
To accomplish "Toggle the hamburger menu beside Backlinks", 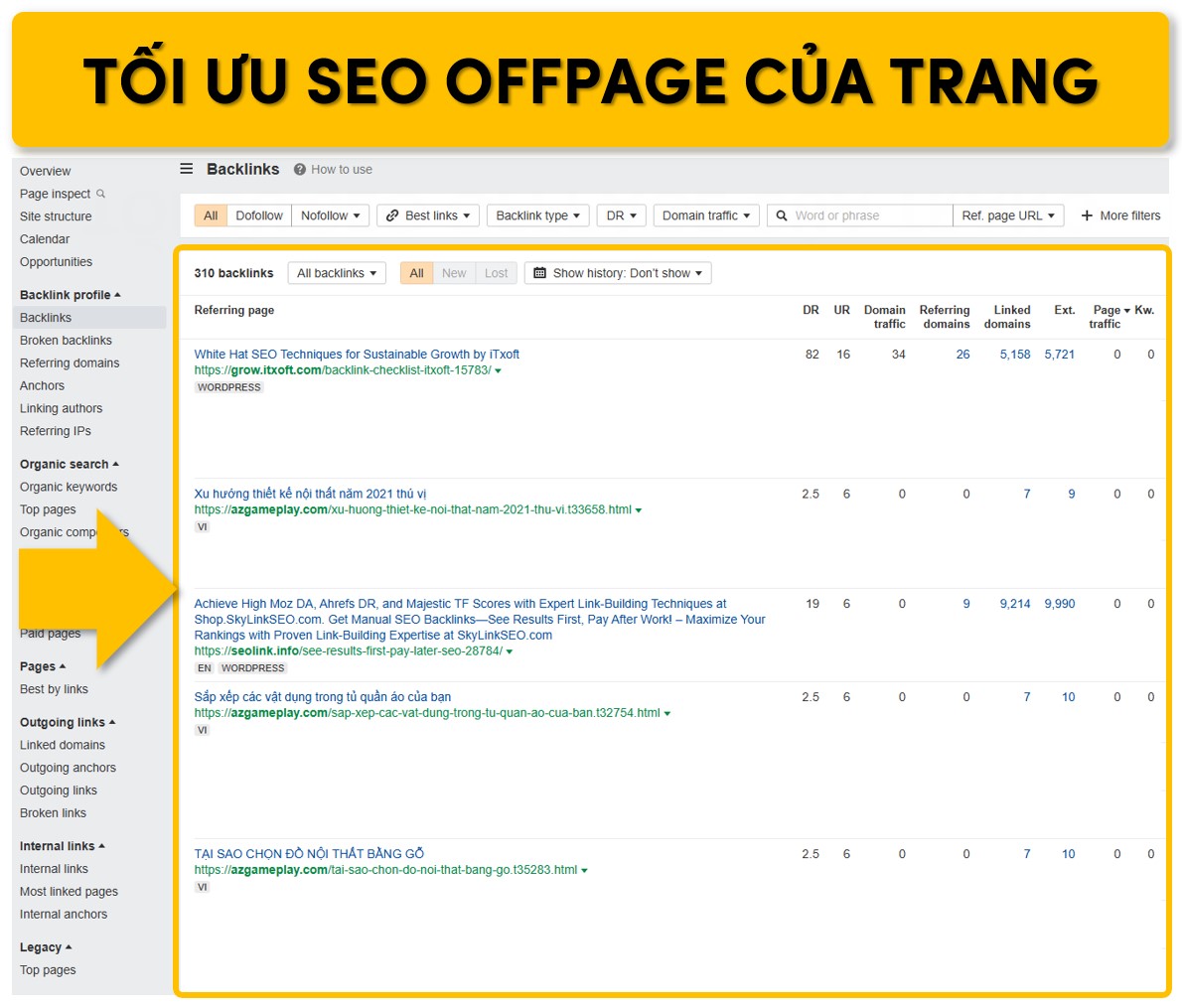I will pyautogui.click(x=186, y=169).
